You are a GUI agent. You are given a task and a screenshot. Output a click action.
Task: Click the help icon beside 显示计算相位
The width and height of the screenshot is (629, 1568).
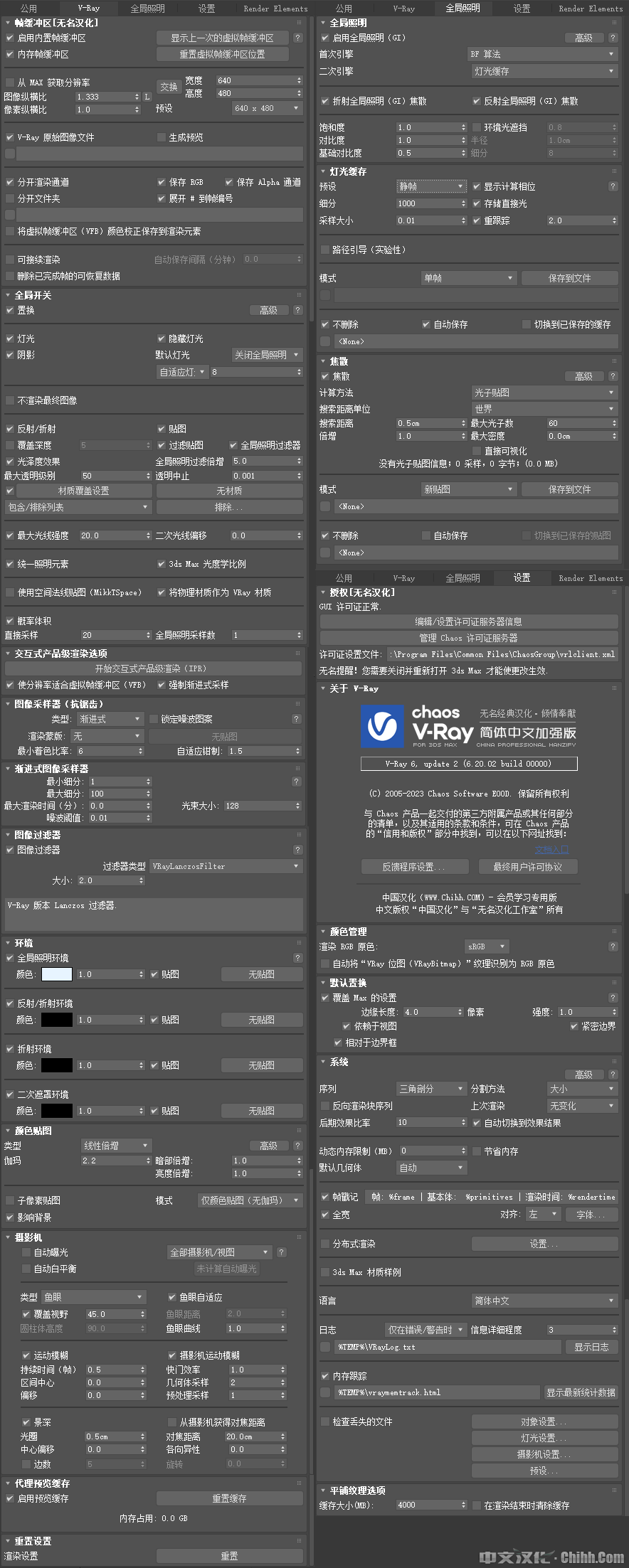[x=613, y=186]
